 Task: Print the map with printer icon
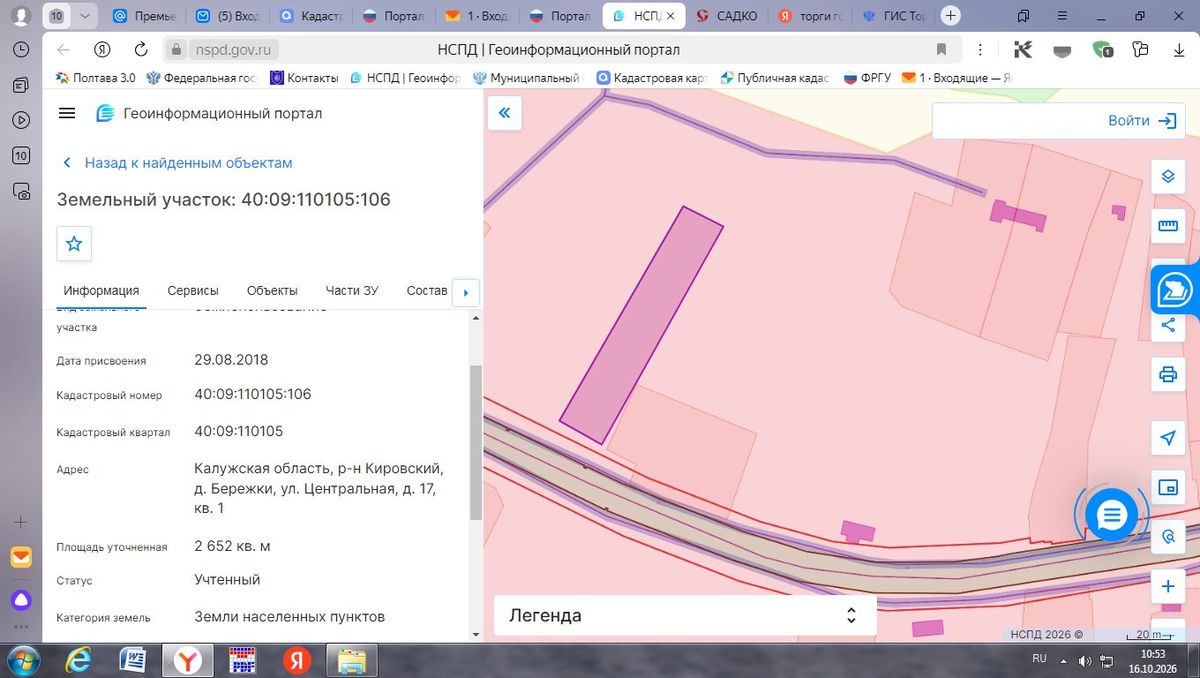pos(1167,375)
